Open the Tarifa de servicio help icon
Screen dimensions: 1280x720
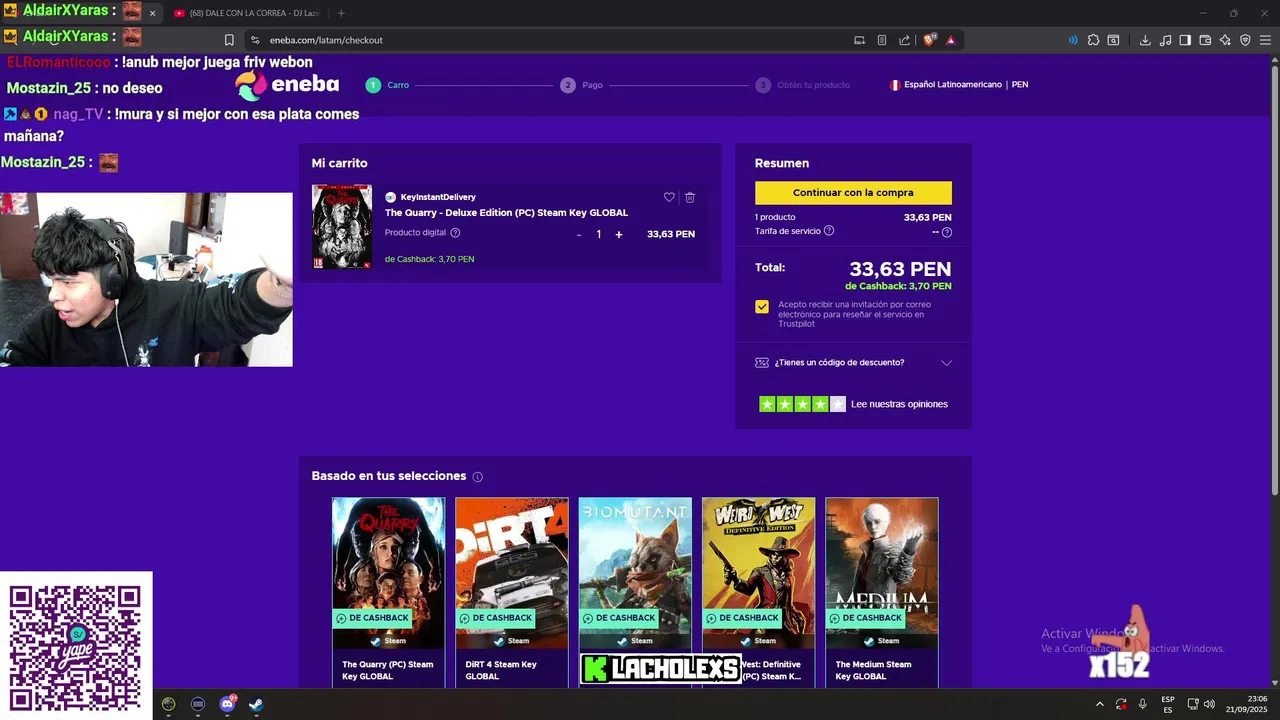[829, 231]
